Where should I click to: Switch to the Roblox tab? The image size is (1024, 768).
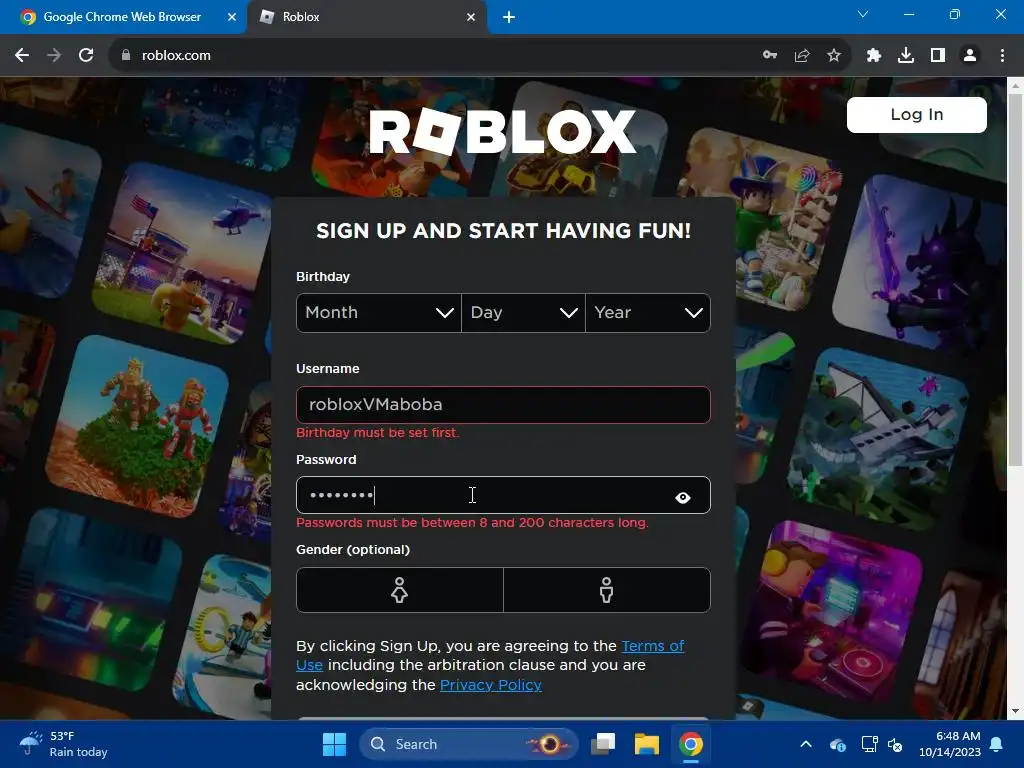(x=367, y=17)
